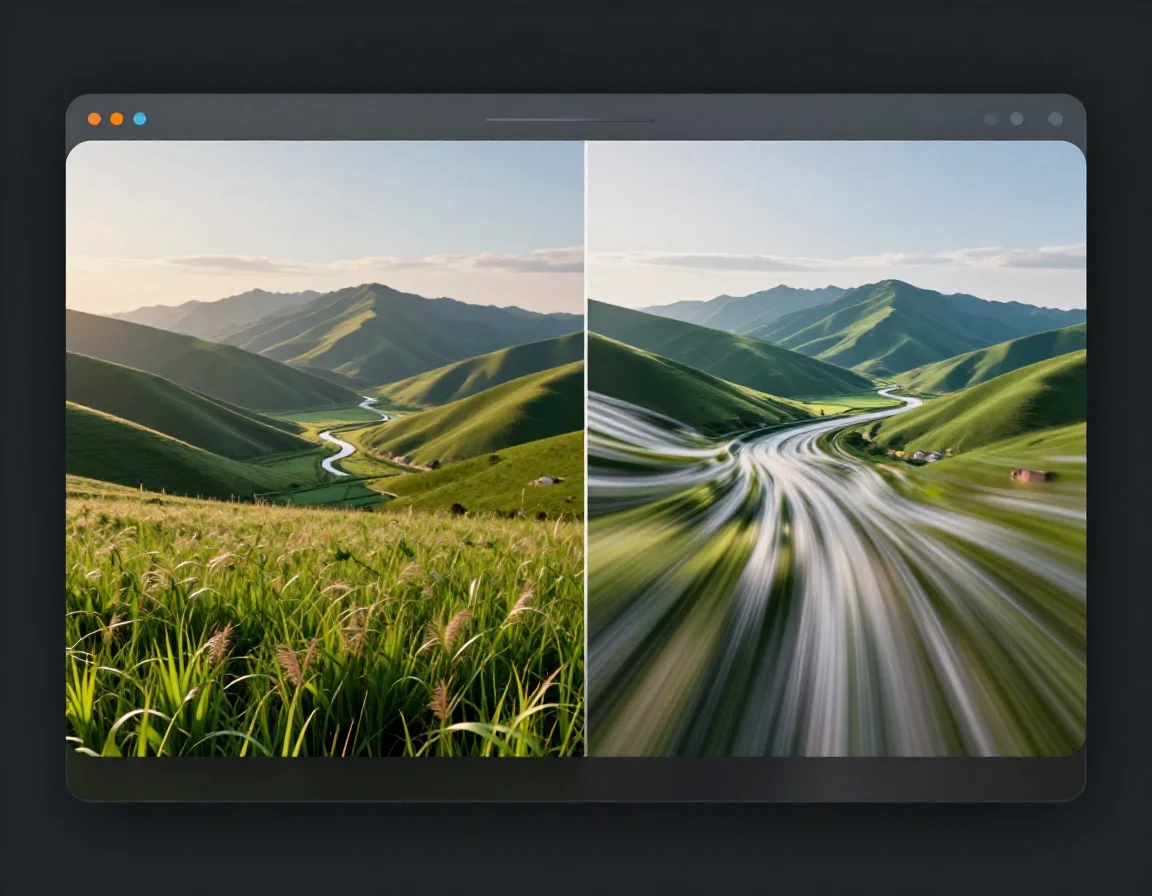Click the dark bottom bar of the window
Image resolution: width=1152 pixels, height=896 pixels.
click(x=575, y=778)
